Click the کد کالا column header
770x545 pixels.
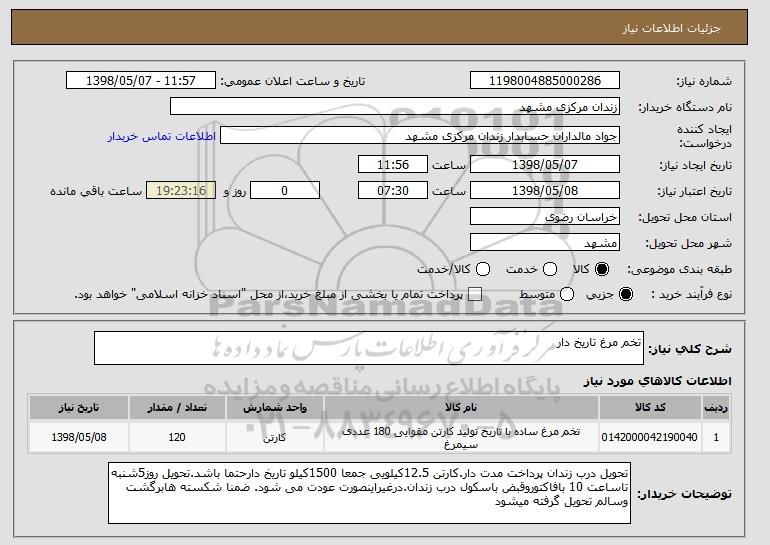click(x=650, y=408)
